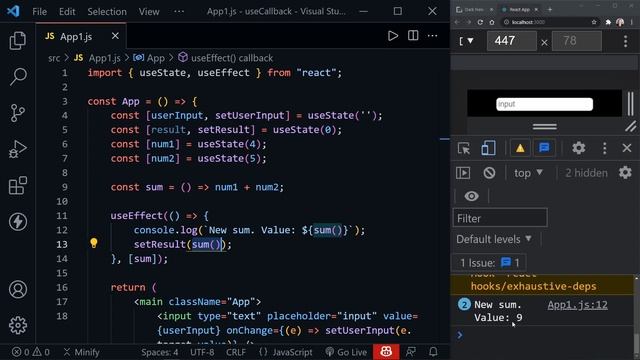Open the Explorer view in VS Code
This screenshot has height=360, width=640.
(18, 40)
